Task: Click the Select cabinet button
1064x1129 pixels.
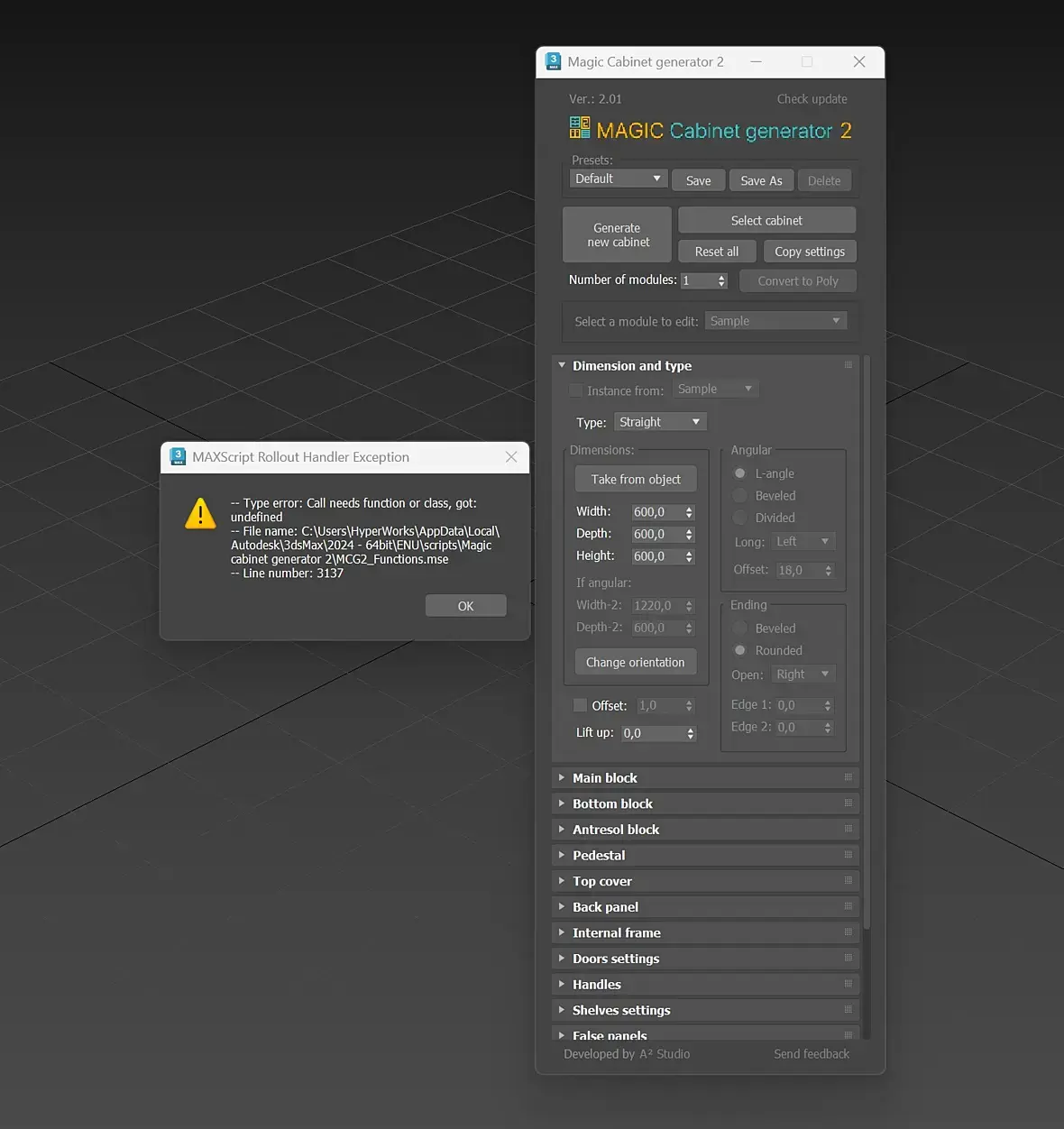Action: click(x=766, y=220)
